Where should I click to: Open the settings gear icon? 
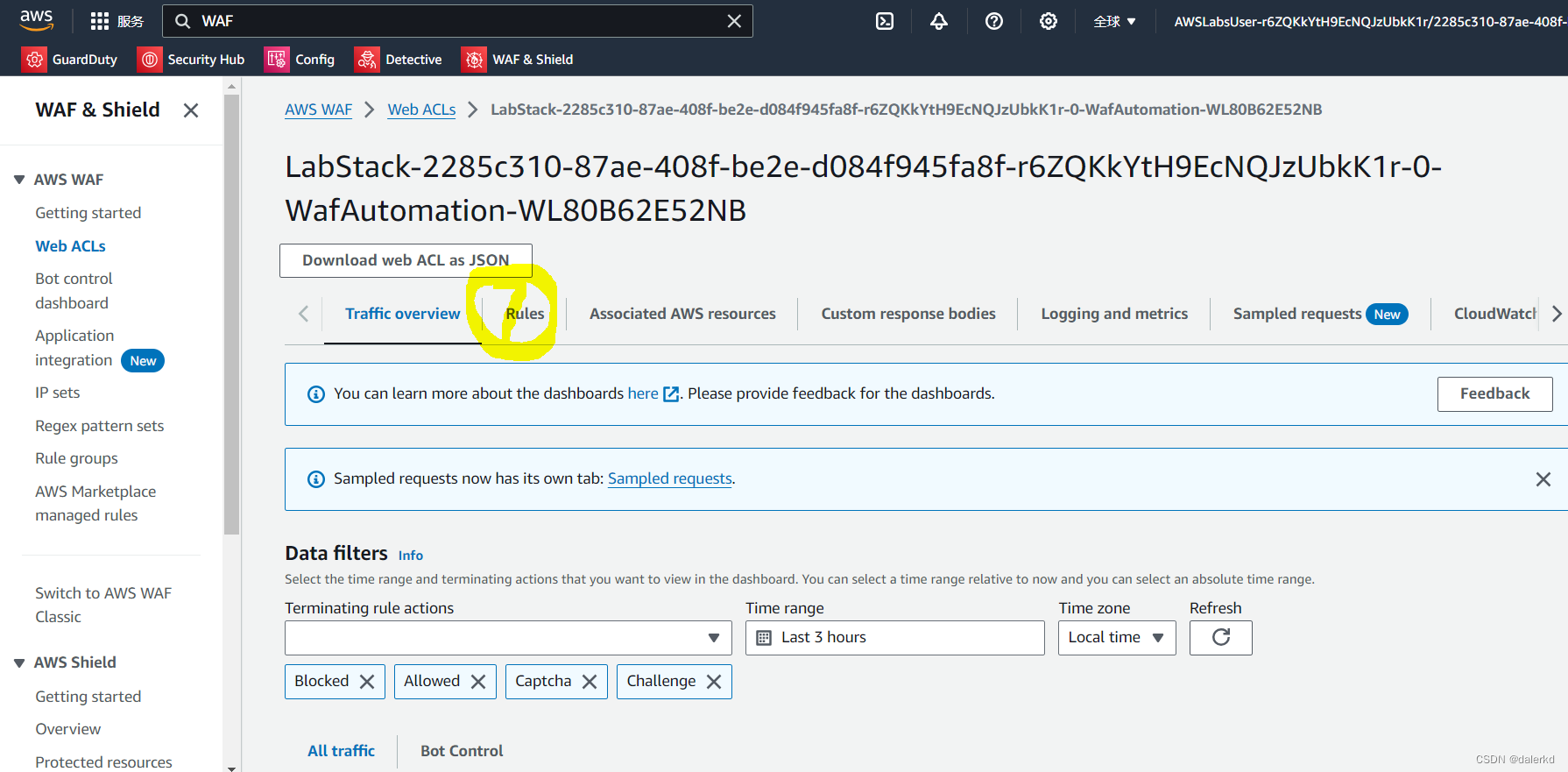coord(1049,21)
